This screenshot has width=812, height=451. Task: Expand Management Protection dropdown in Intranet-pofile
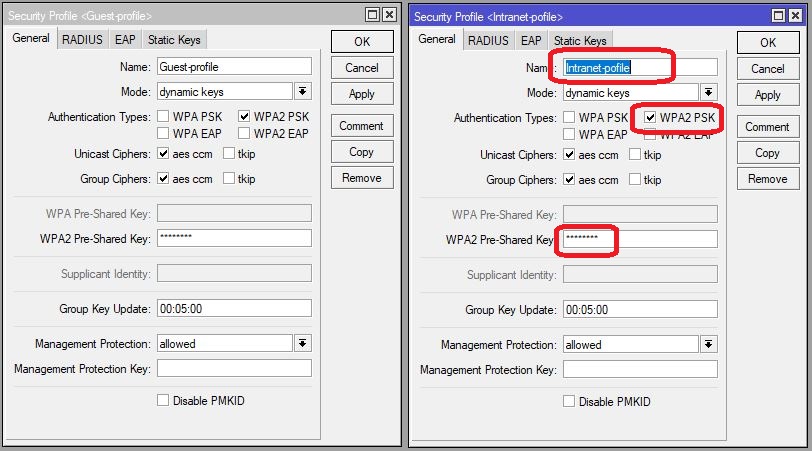click(709, 344)
